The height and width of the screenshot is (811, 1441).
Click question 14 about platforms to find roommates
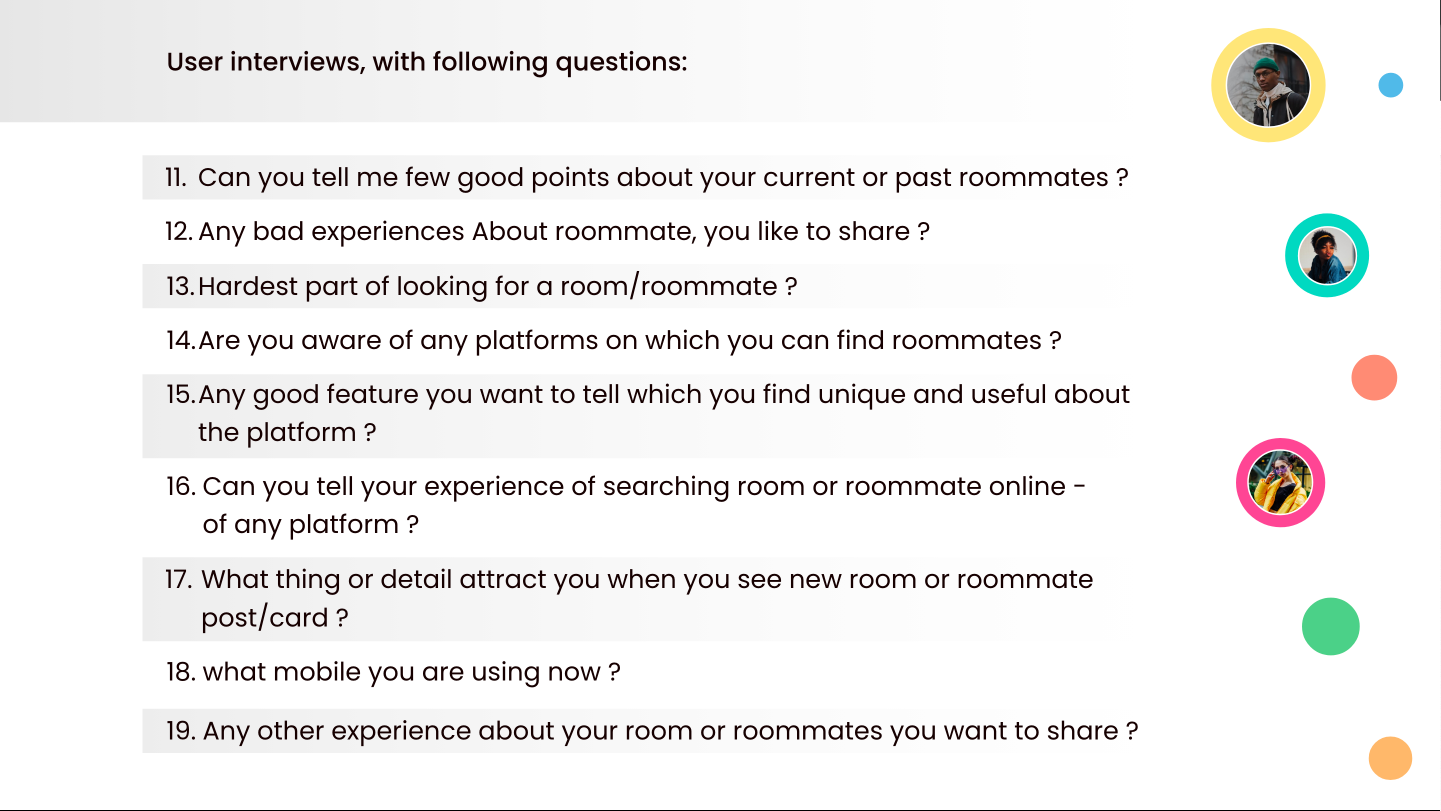point(613,341)
